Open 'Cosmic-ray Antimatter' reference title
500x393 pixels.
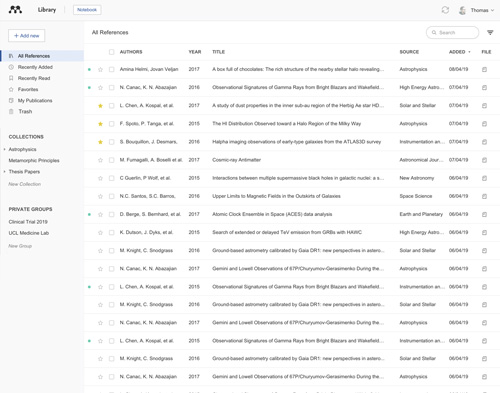tap(236, 160)
